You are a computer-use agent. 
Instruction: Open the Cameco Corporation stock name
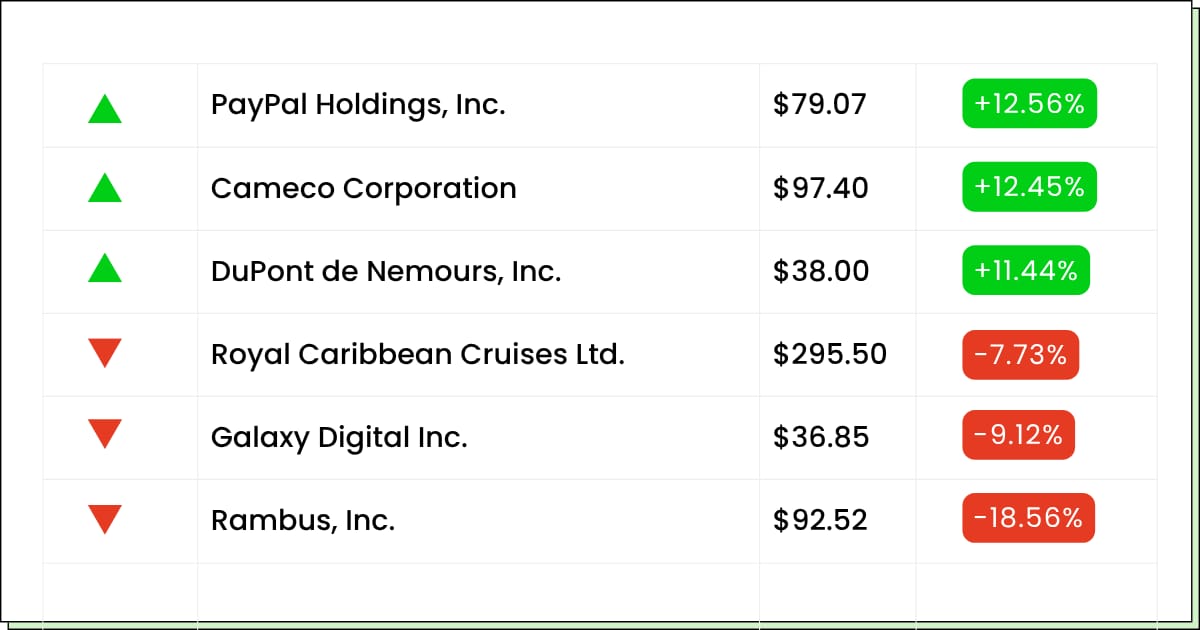[x=364, y=188]
